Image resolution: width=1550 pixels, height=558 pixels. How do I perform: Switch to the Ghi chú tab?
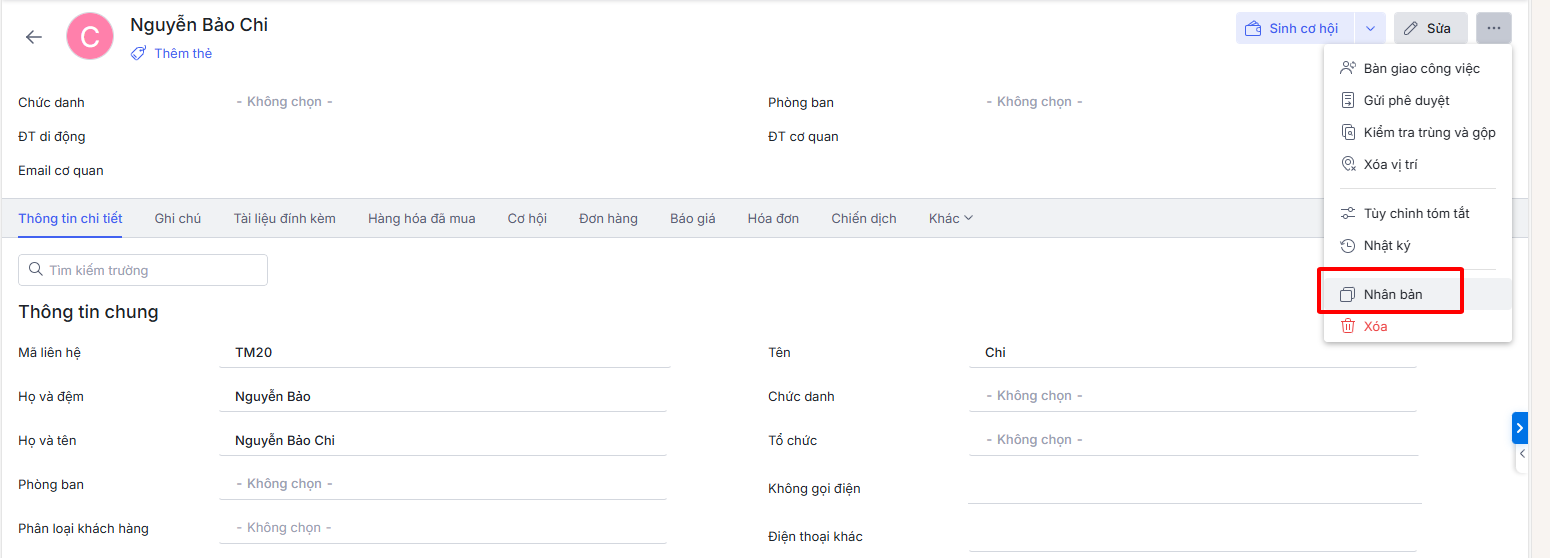[178, 219]
